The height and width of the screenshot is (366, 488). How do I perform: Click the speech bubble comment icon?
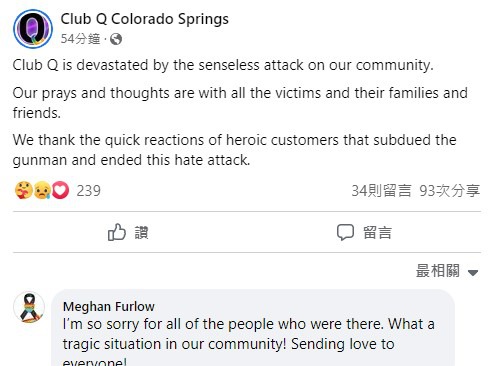[x=345, y=232]
